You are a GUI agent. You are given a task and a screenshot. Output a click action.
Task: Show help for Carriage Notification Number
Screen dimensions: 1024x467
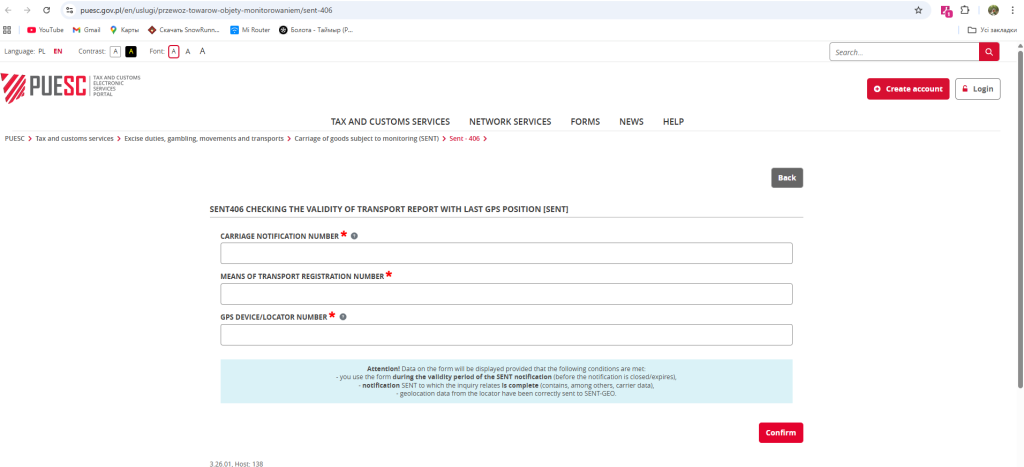(354, 236)
